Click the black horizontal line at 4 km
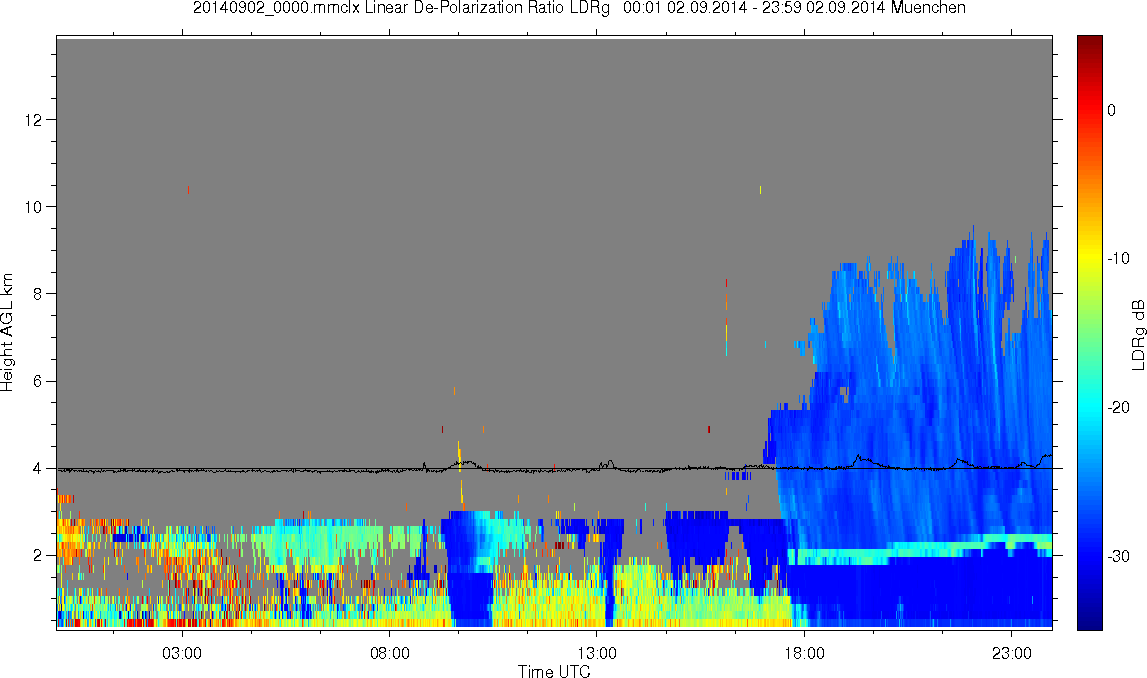 (x=554, y=469)
